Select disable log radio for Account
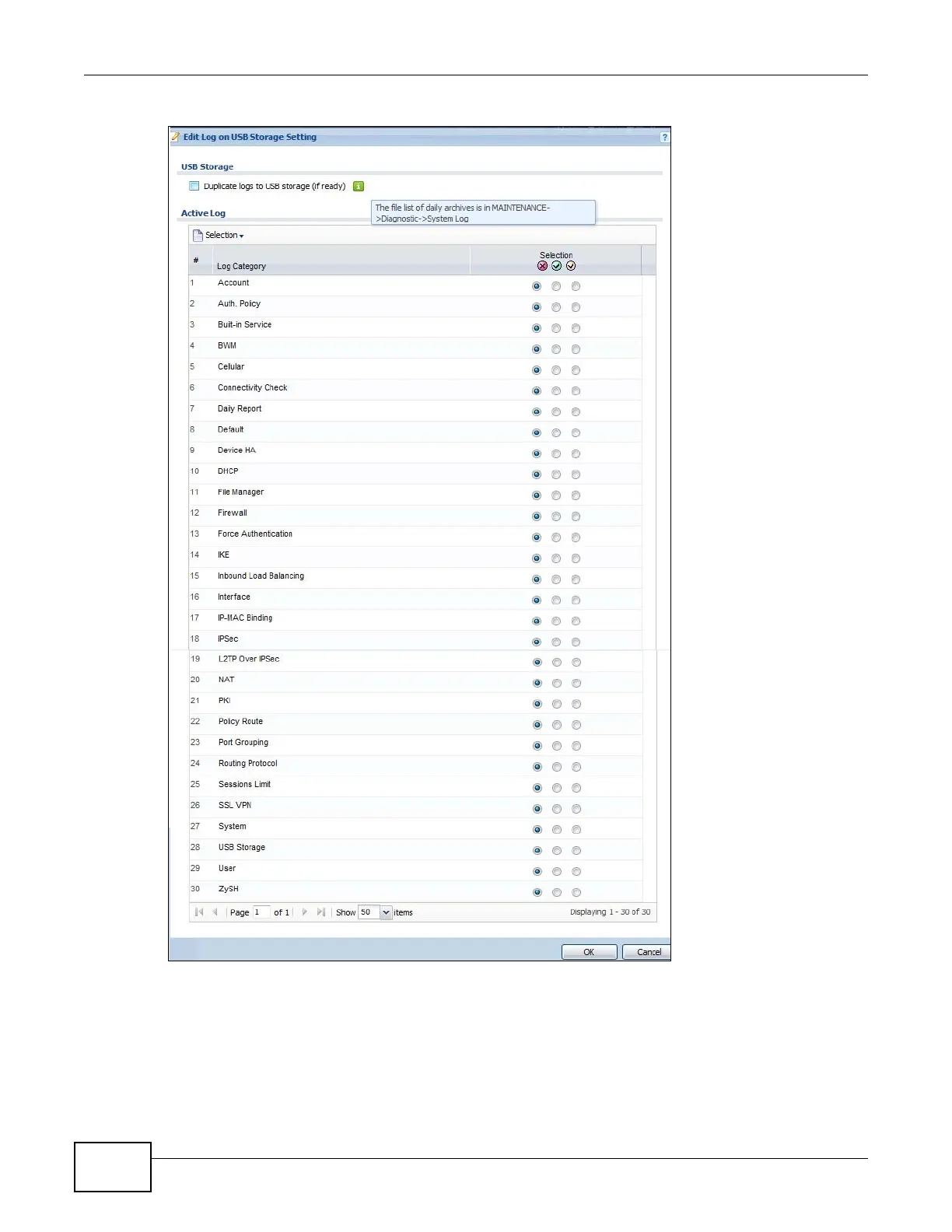The image size is (952, 1232). point(537,287)
